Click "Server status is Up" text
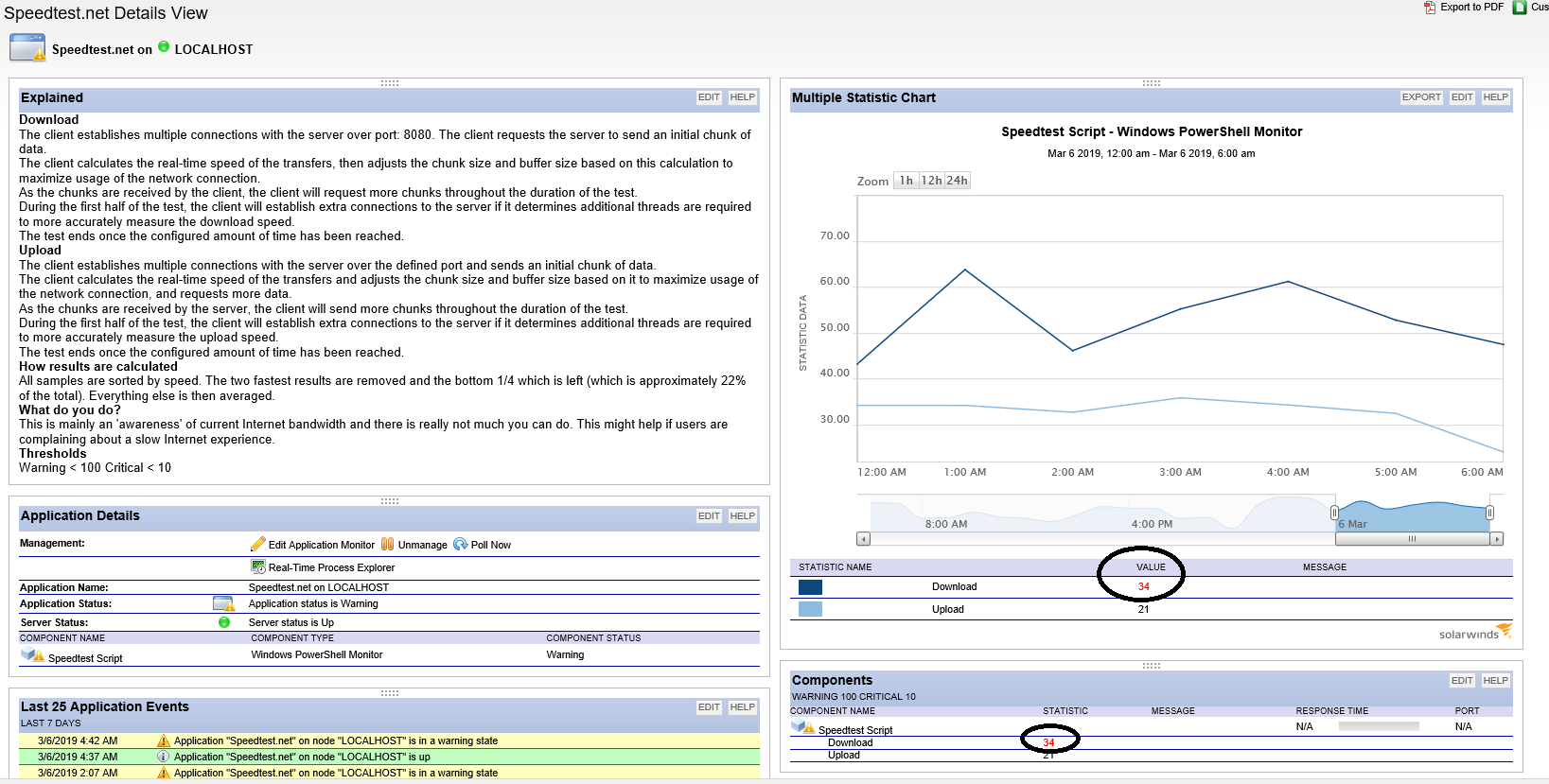Screen dimensions: 1549x784 (291, 622)
